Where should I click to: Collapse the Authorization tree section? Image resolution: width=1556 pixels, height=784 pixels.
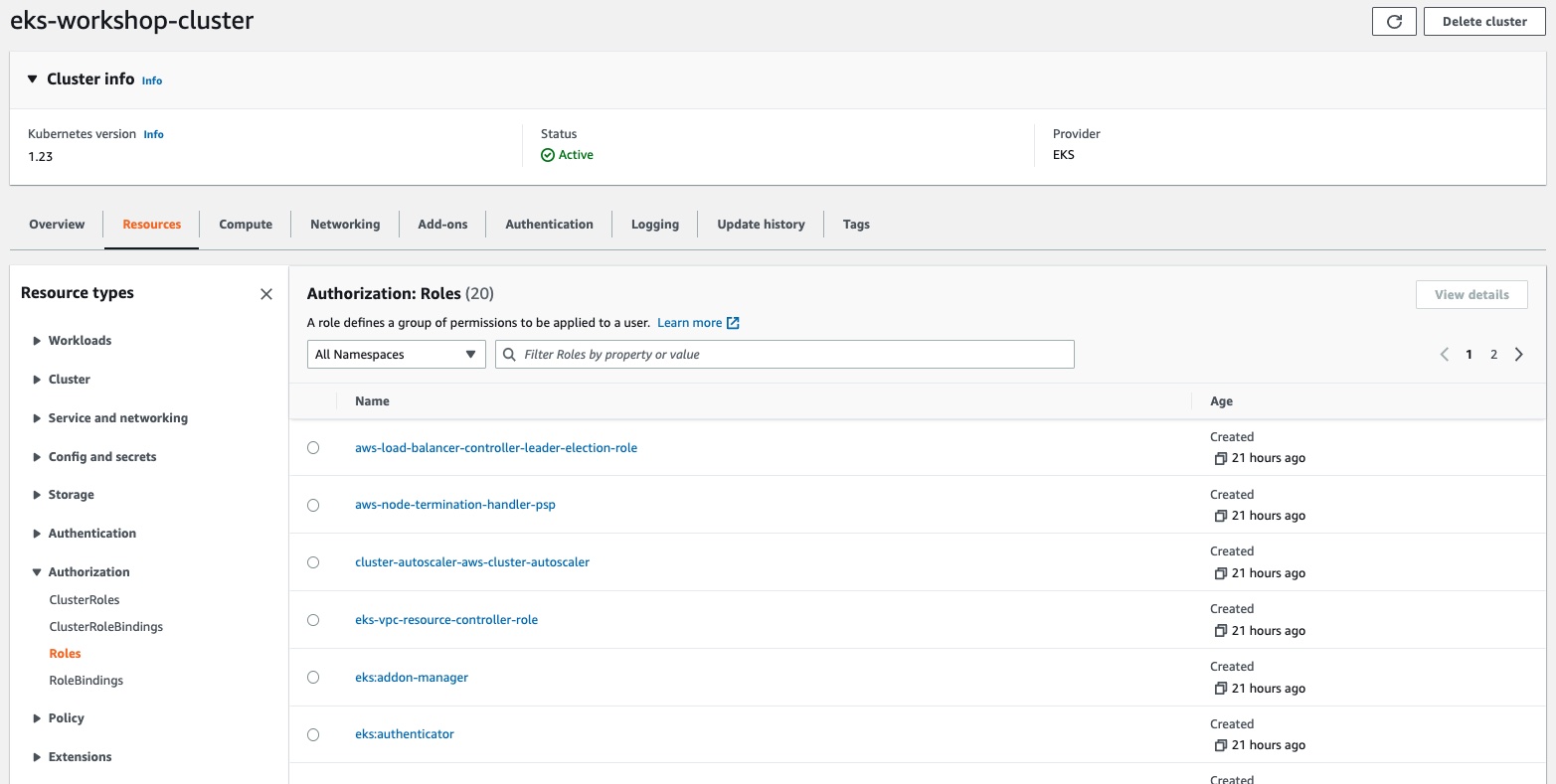coord(38,572)
